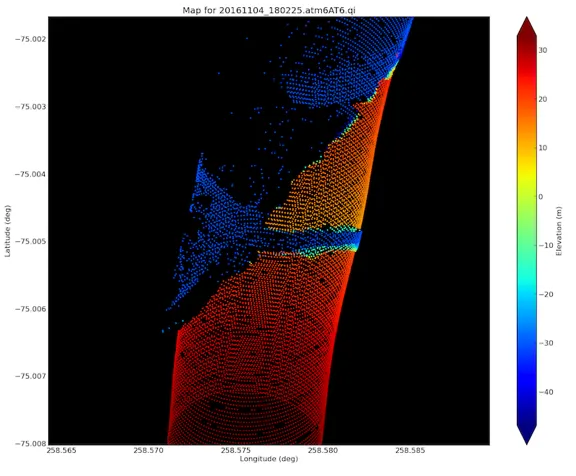The width and height of the screenshot is (576, 476).
Task: Click latitude tick label -75.003
Action: click(31, 107)
